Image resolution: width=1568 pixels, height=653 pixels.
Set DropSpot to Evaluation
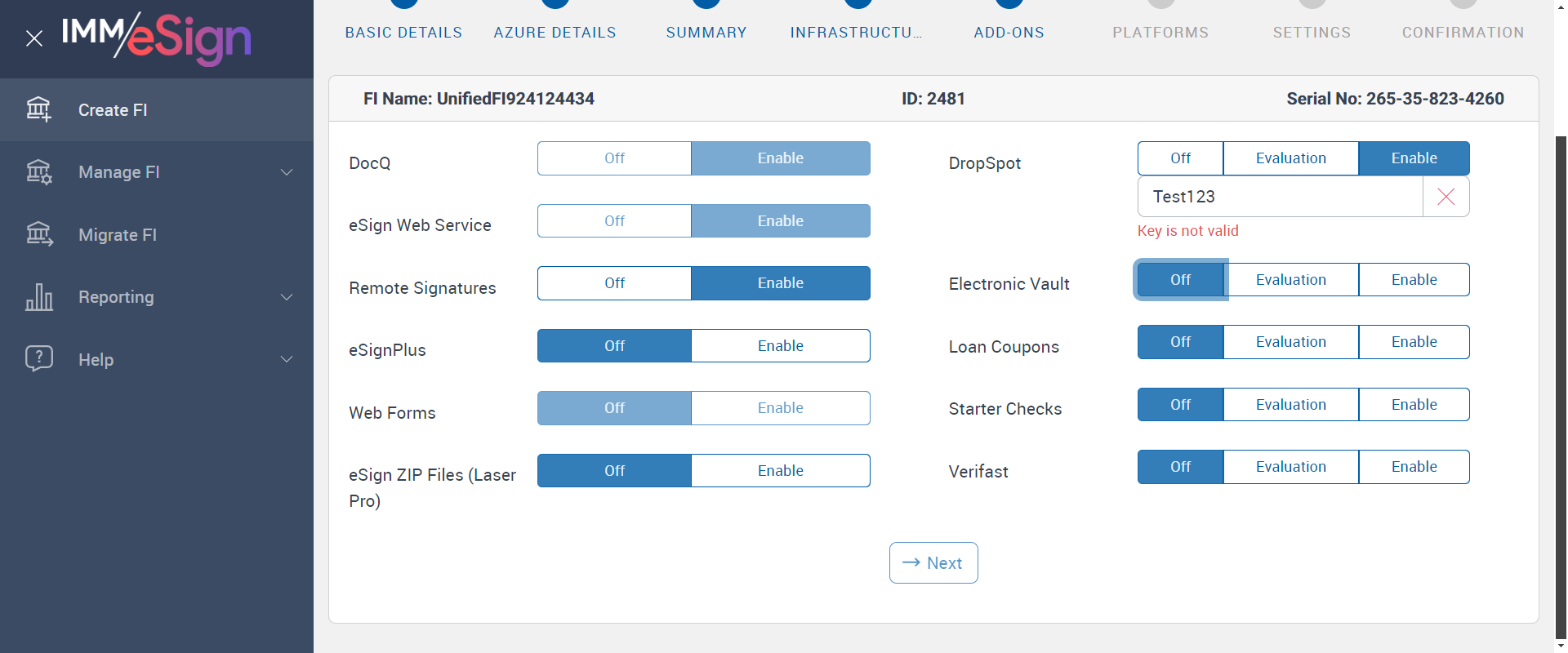[x=1291, y=158]
